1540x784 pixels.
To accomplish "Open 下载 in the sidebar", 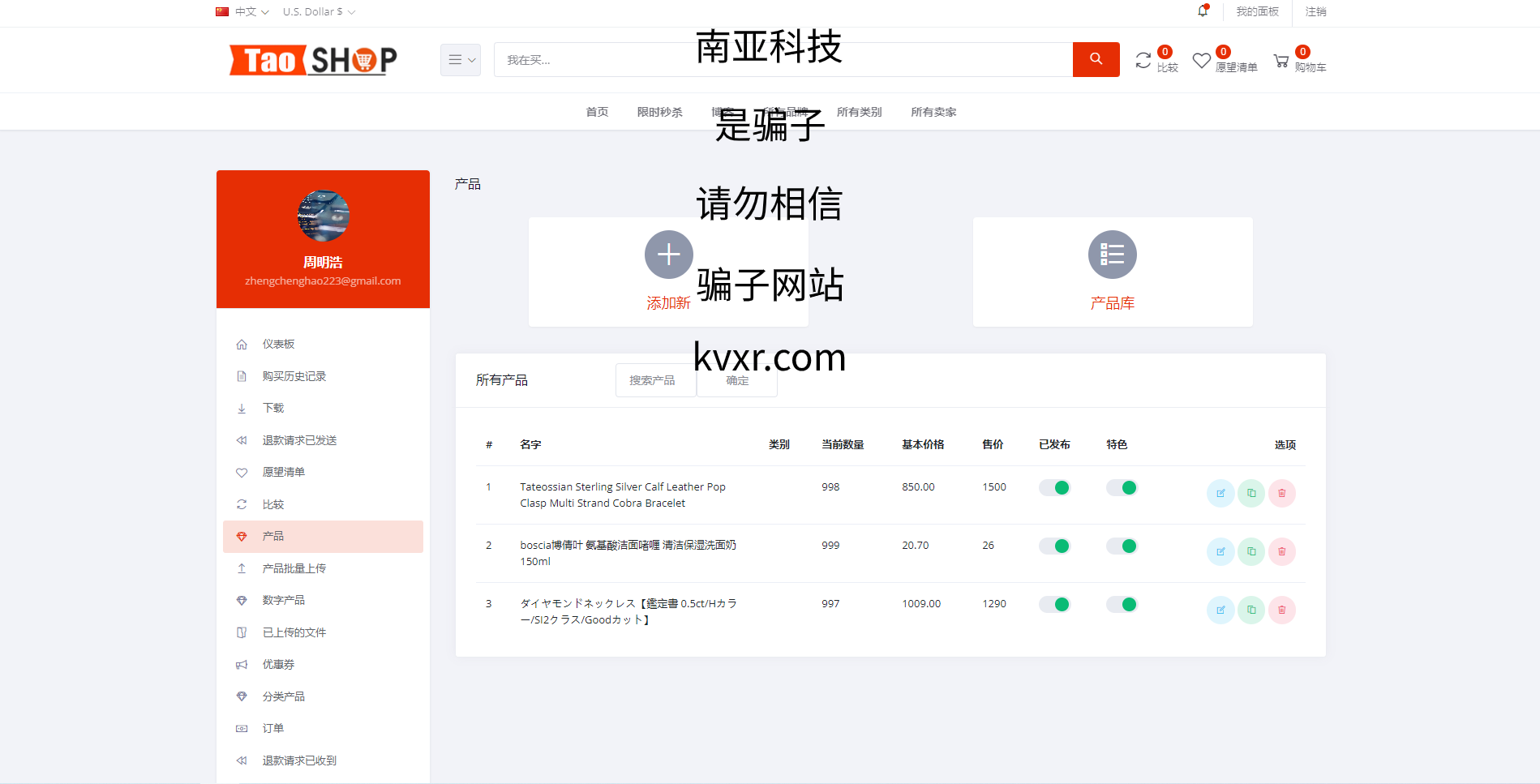I will 323,408.
